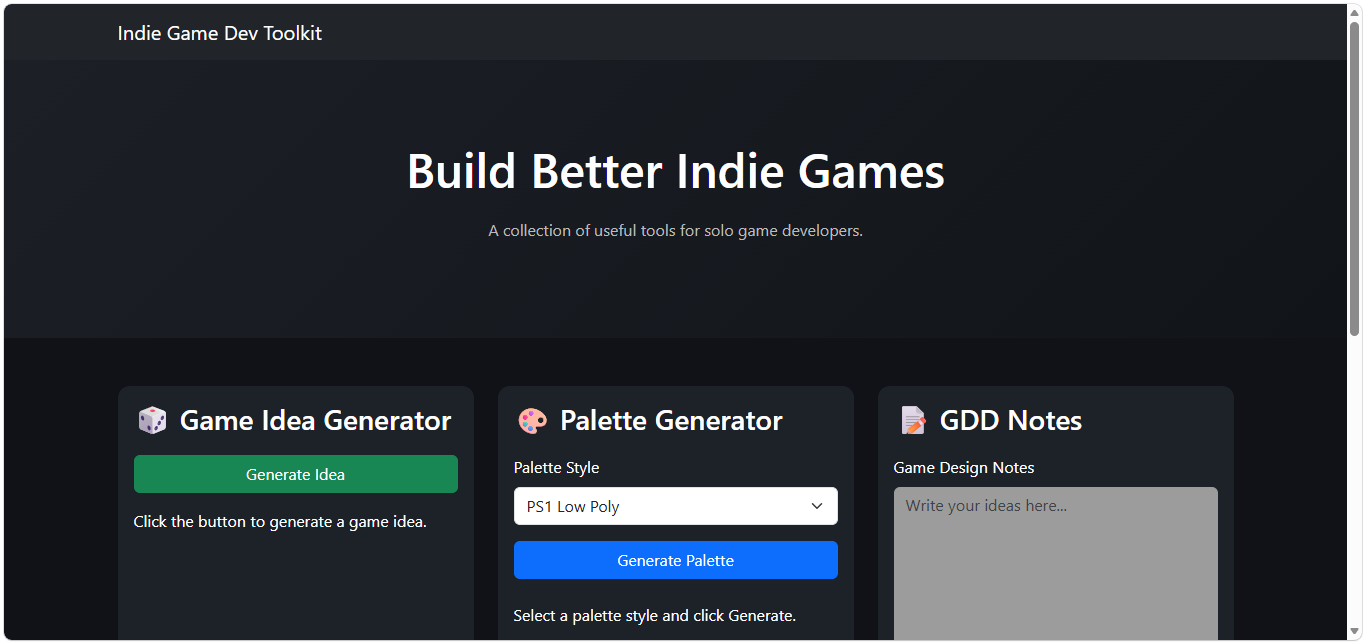Click the Generate Palette button
Viewport: 1365px width, 643px height.
click(676, 560)
